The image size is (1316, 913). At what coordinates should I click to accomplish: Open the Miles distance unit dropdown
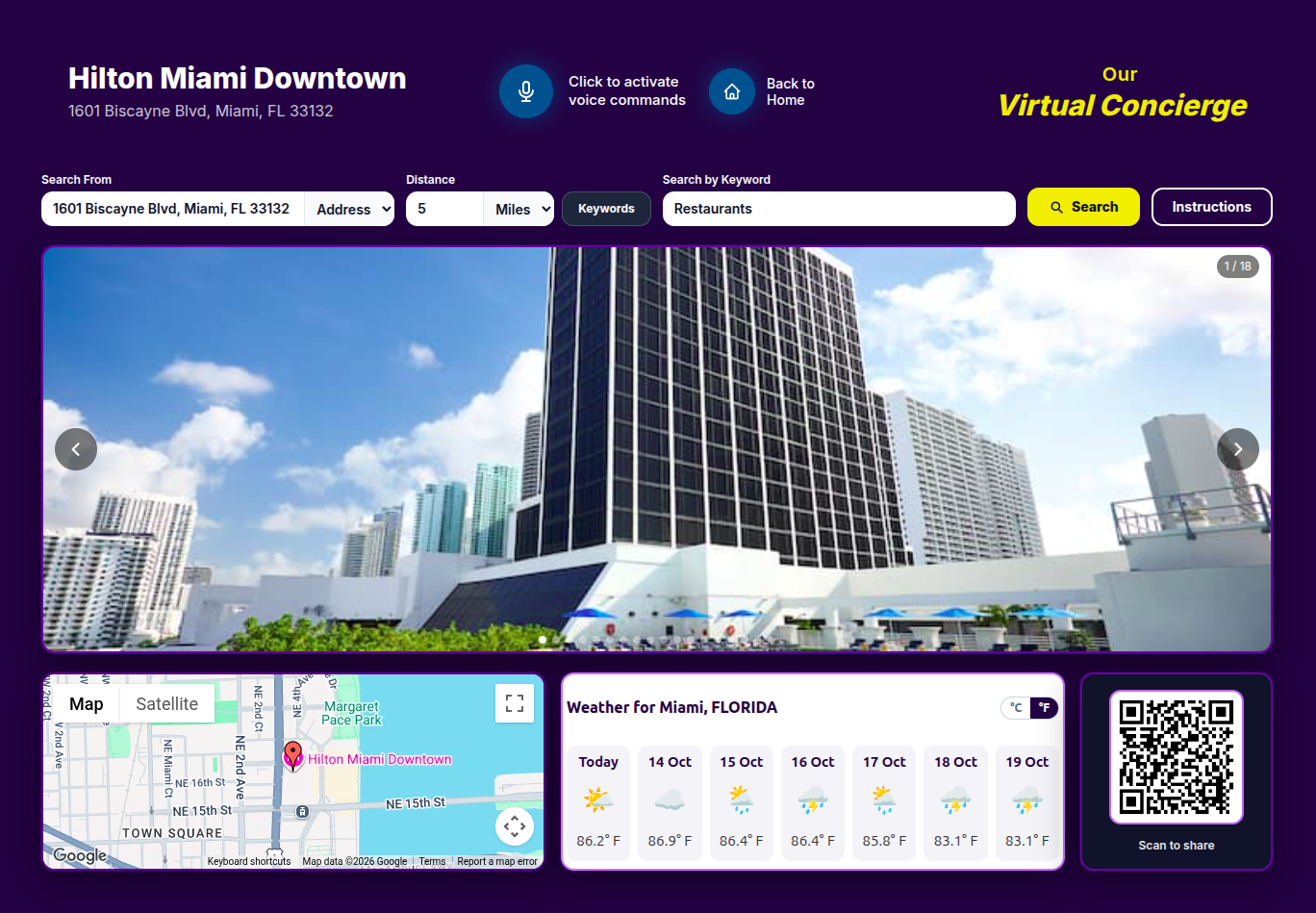point(519,209)
